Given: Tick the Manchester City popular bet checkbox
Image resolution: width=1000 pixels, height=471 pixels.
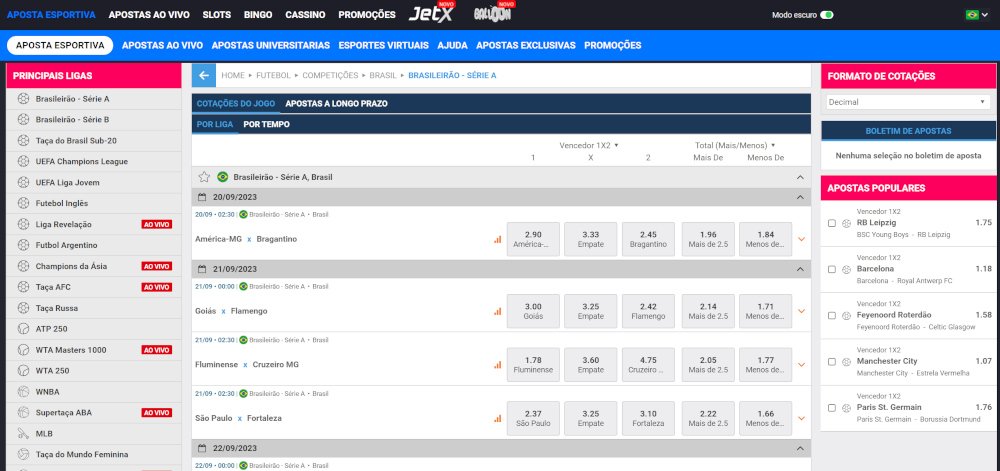Looking at the screenshot, I should [x=832, y=361].
